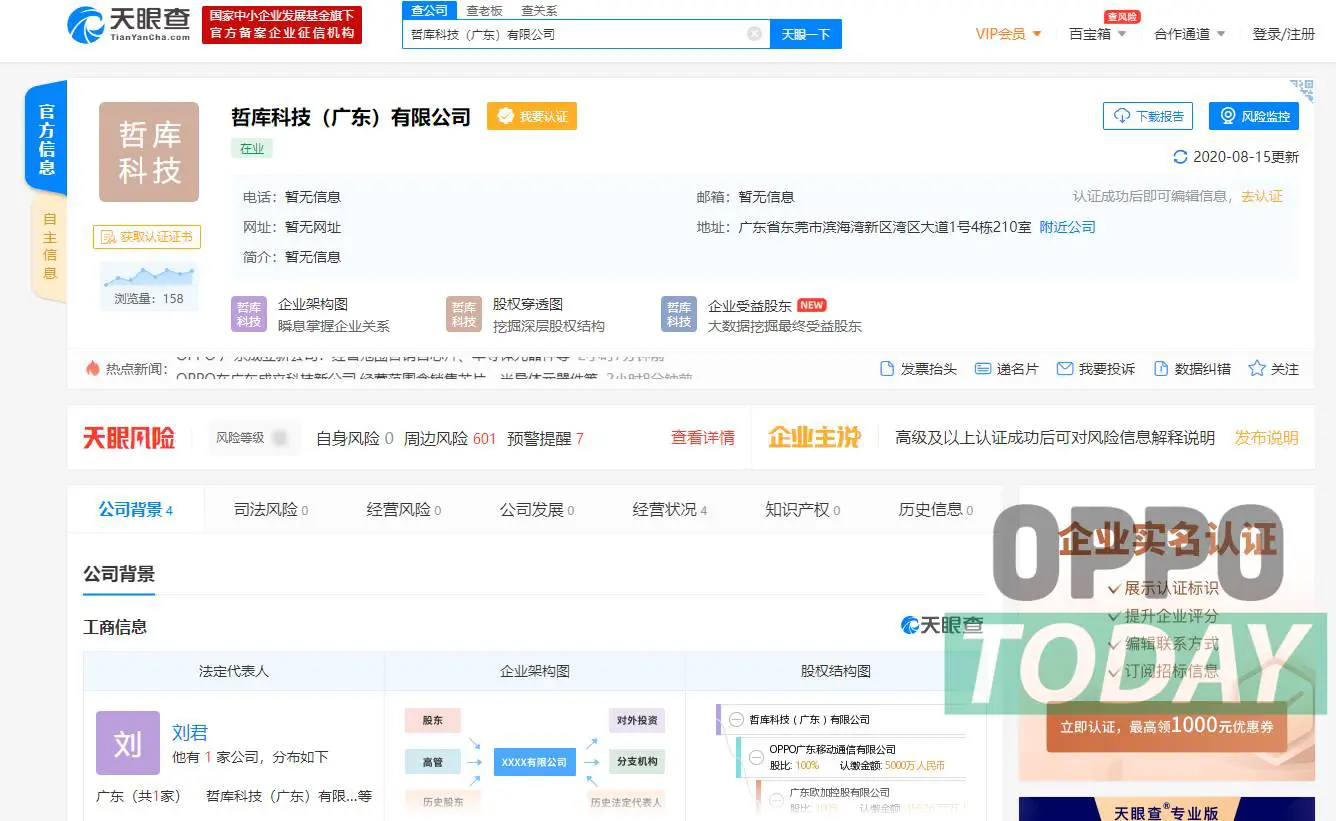
Task: Click 哲库科技（广东）有限...等 company link
Action: point(289,796)
